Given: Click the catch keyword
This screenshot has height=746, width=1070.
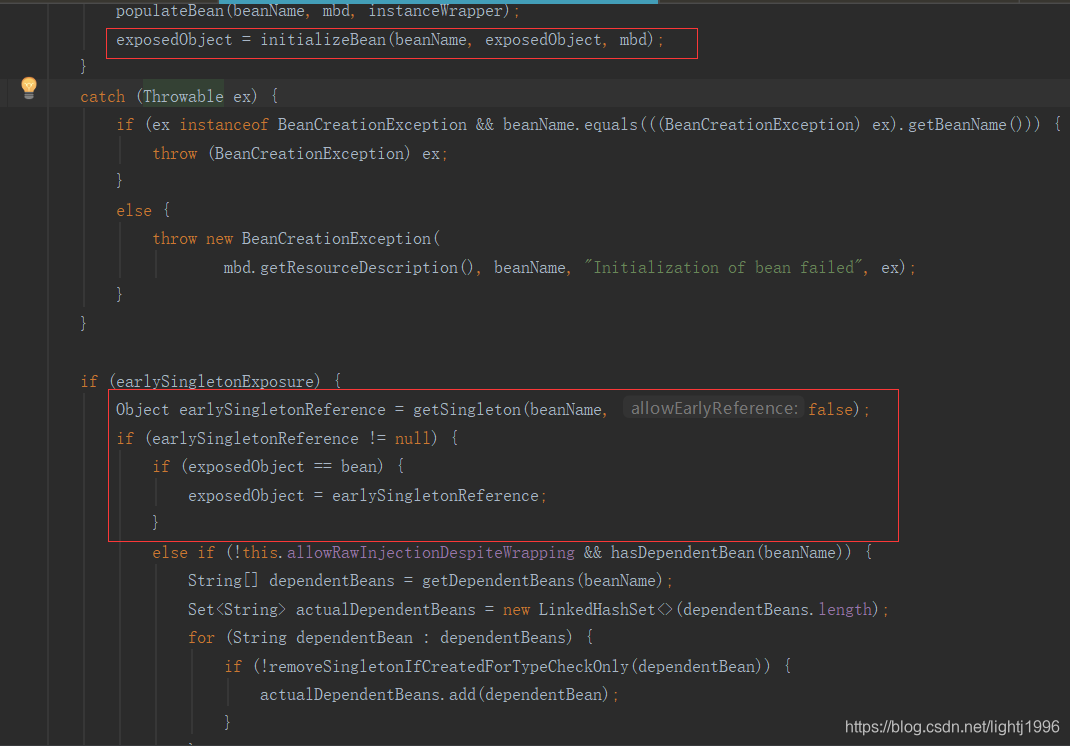Looking at the screenshot, I should (102, 96).
